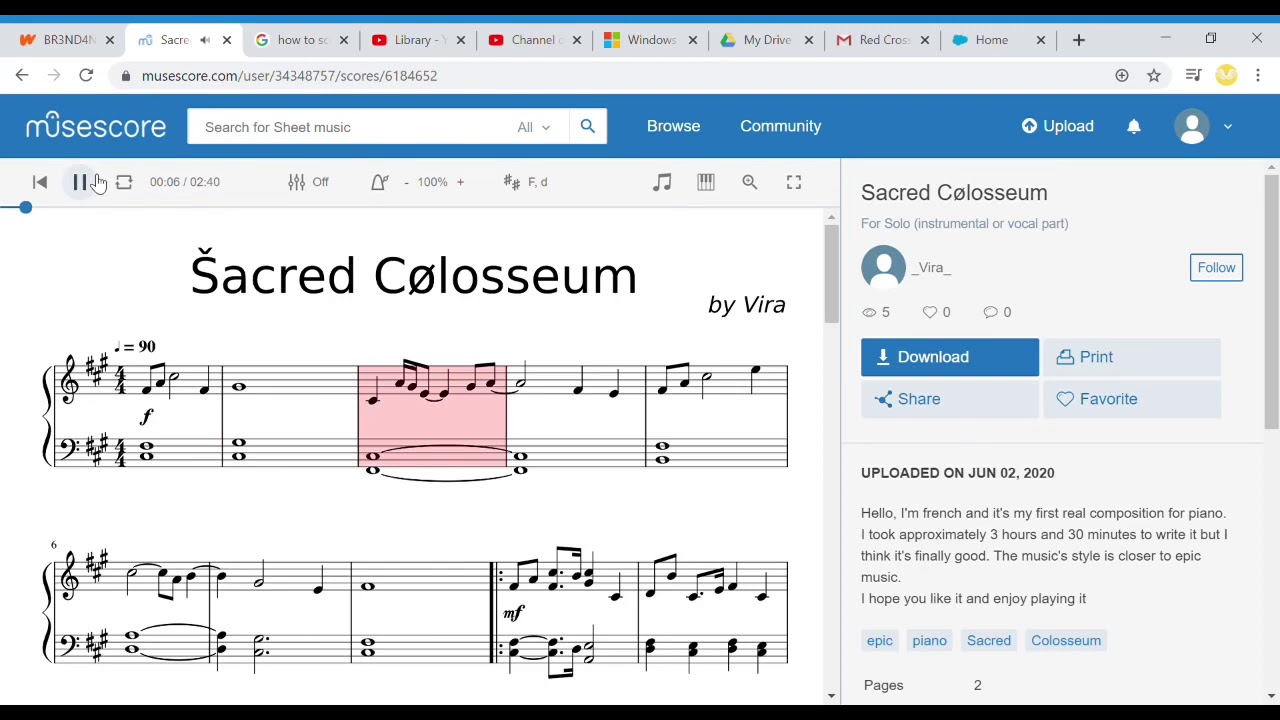The height and width of the screenshot is (720, 1280).
Task: Open the Community menu
Action: click(x=781, y=126)
